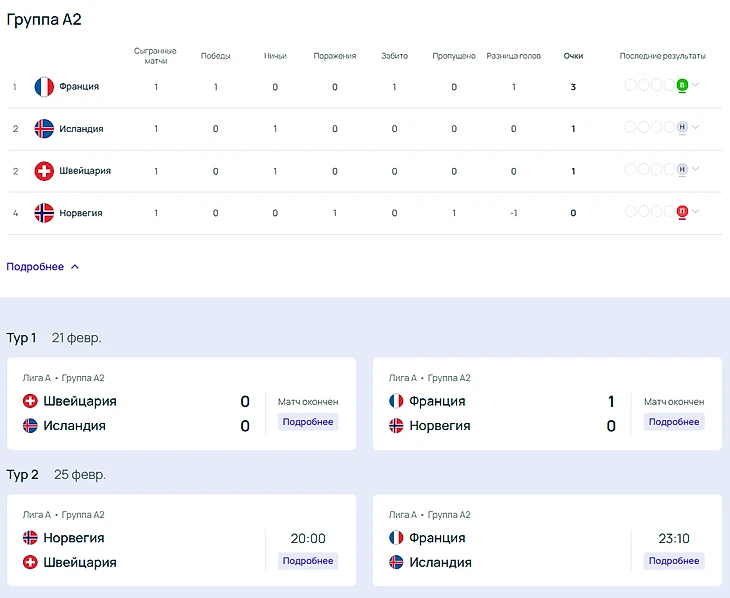Expand Iceland's recent results chevron
Viewport: 730px width, 598px height.
click(x=696, y=127)
